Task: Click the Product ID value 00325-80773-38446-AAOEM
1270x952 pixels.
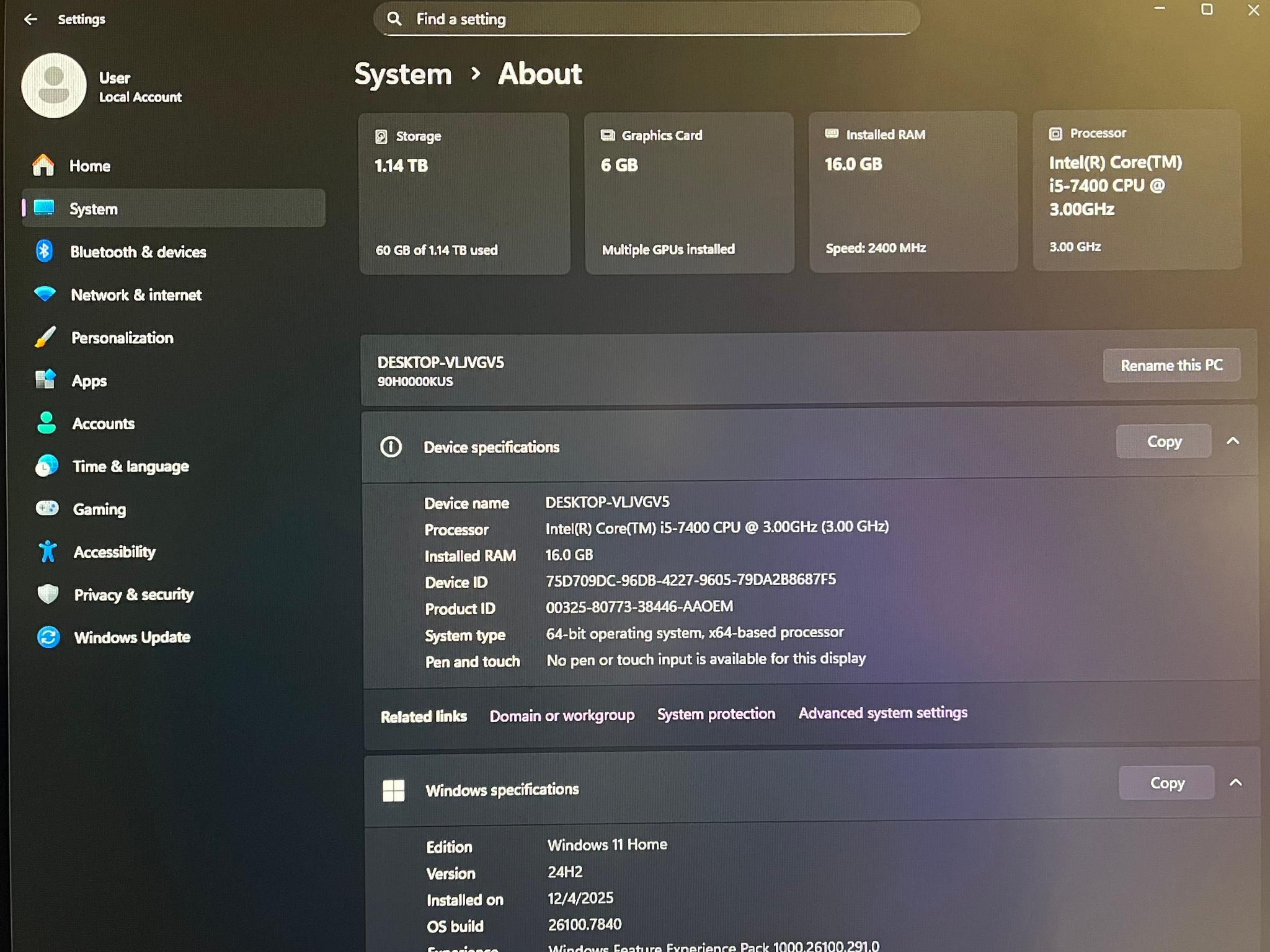Action: coord(639,606)
